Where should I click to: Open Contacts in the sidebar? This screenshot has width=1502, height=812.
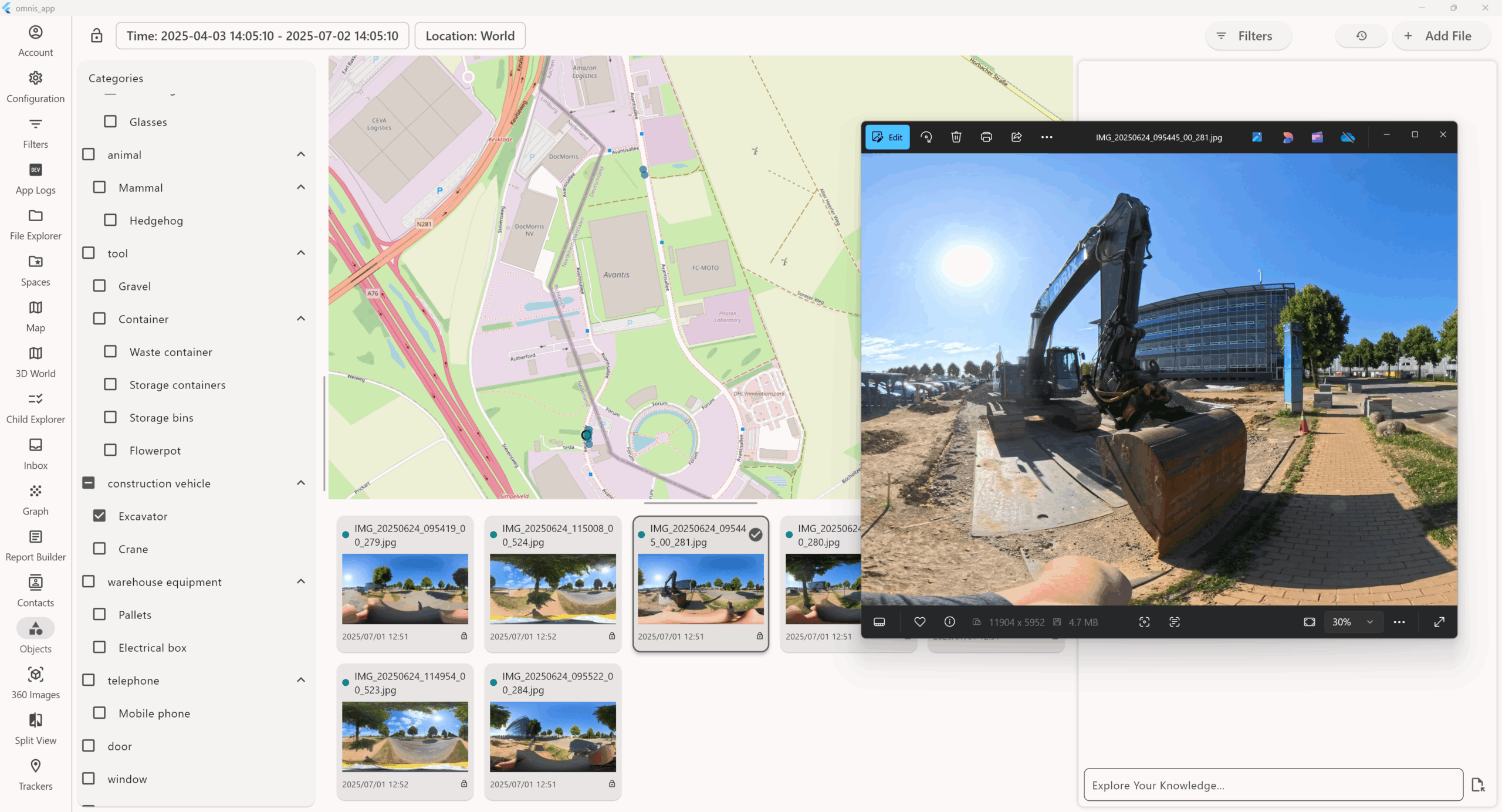tap(36, 591)
